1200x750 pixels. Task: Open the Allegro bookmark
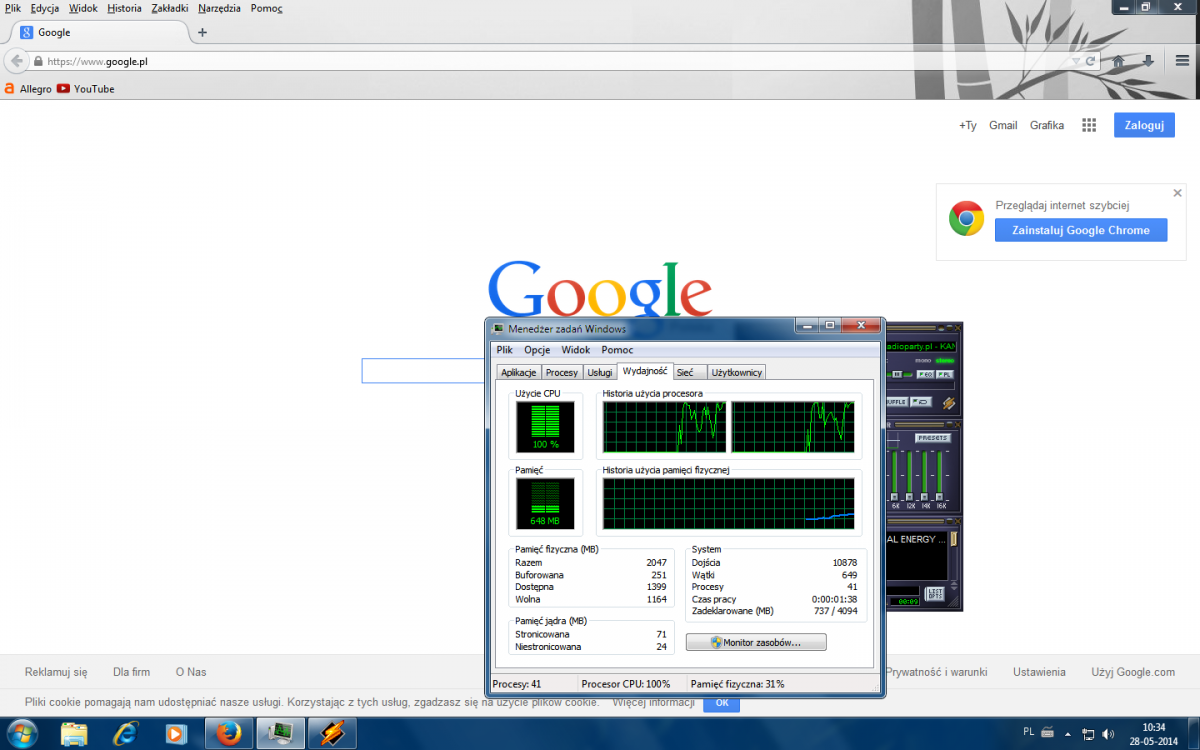click(27, 89)
